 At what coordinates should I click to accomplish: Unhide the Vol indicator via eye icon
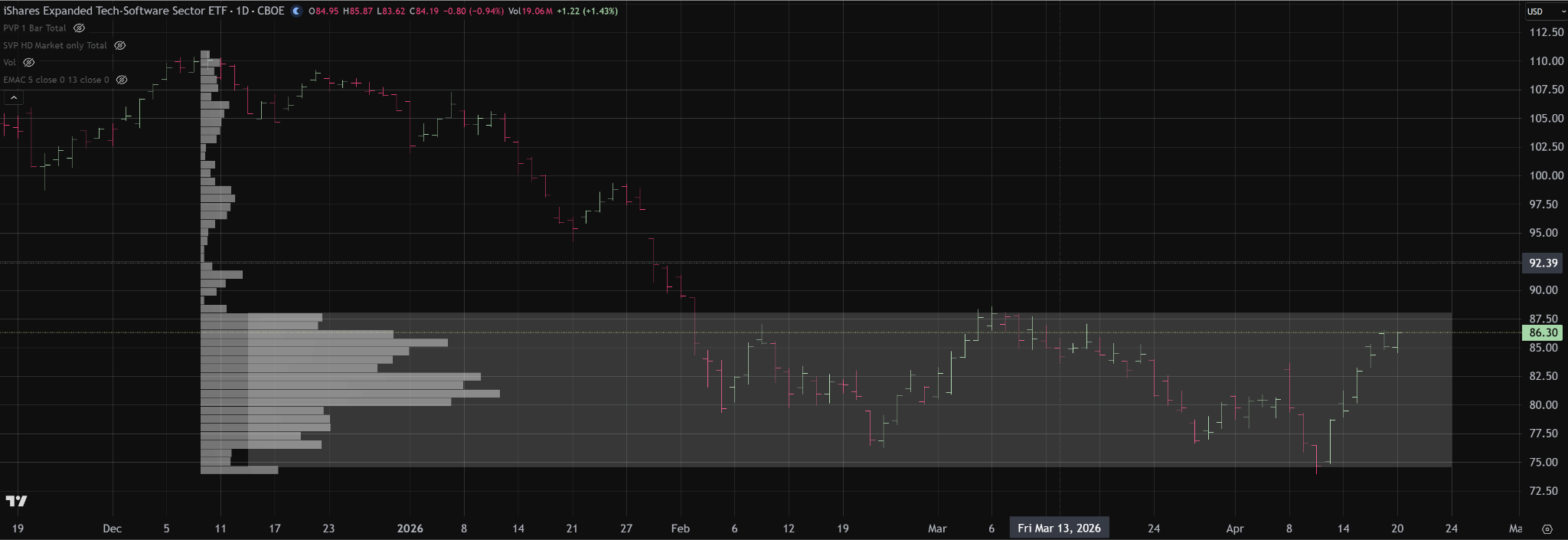(x=28, y=63)
